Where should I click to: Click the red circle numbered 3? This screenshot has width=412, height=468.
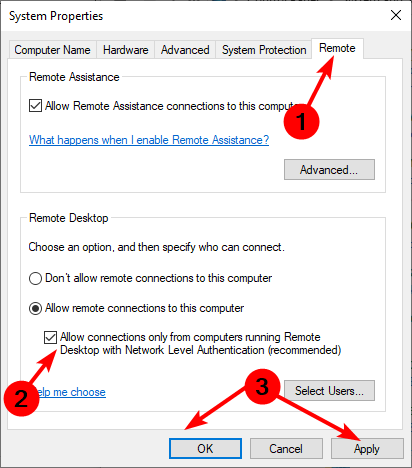coord(263,387)
